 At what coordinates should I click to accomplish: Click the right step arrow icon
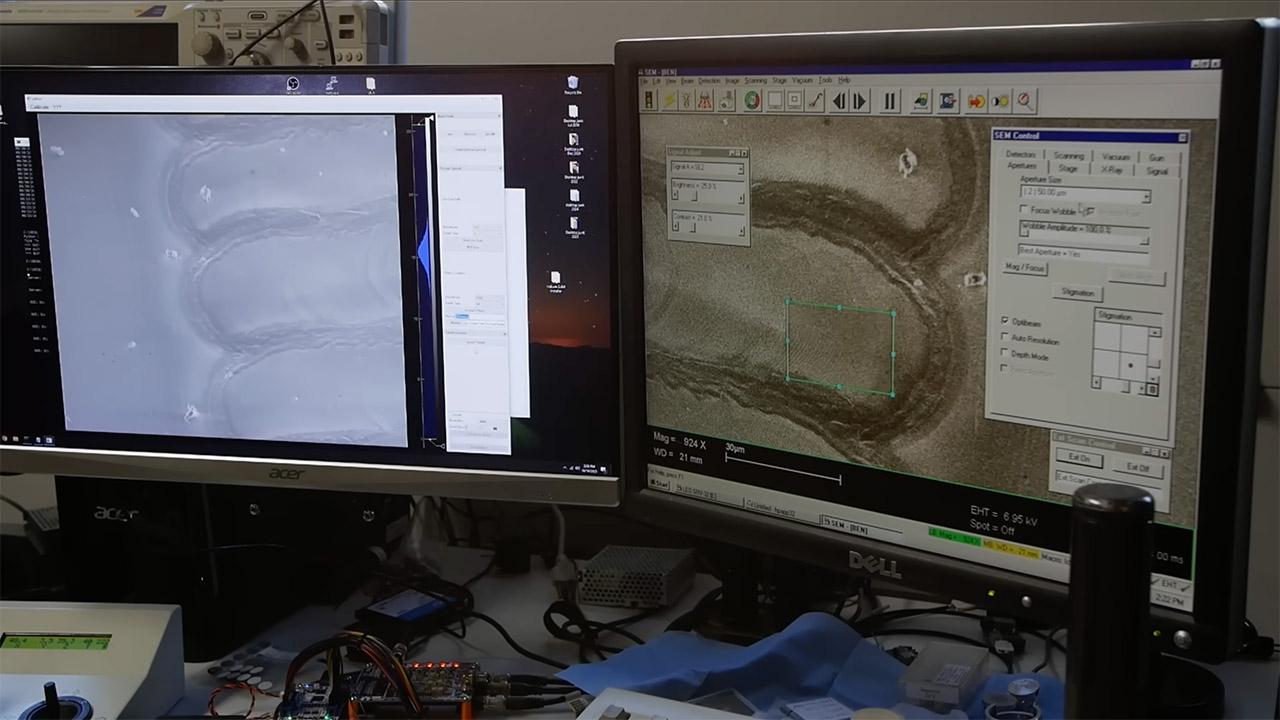pos(858,100)
